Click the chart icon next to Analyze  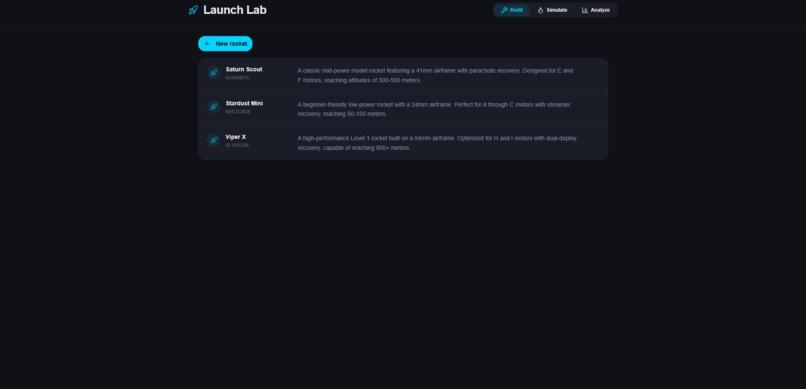click(584, 10)
